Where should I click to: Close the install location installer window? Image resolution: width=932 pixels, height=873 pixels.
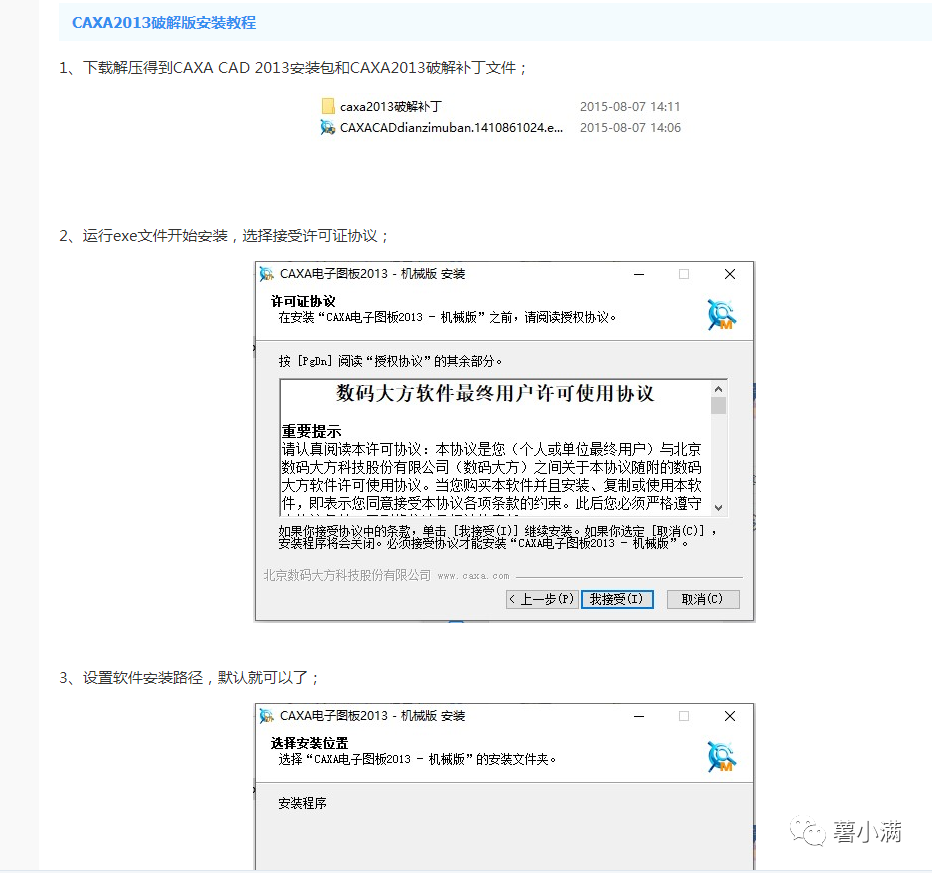pos(730,716)
